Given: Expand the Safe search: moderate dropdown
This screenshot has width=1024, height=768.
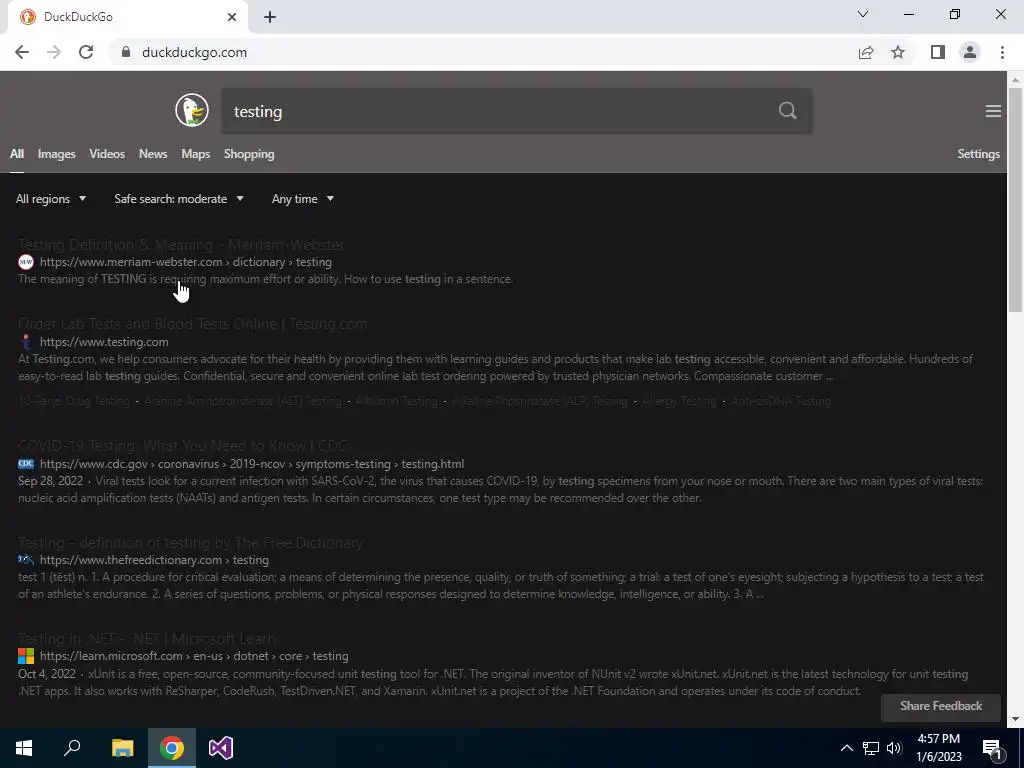Looking at the screenshot, I should click(x=179, y=199).
